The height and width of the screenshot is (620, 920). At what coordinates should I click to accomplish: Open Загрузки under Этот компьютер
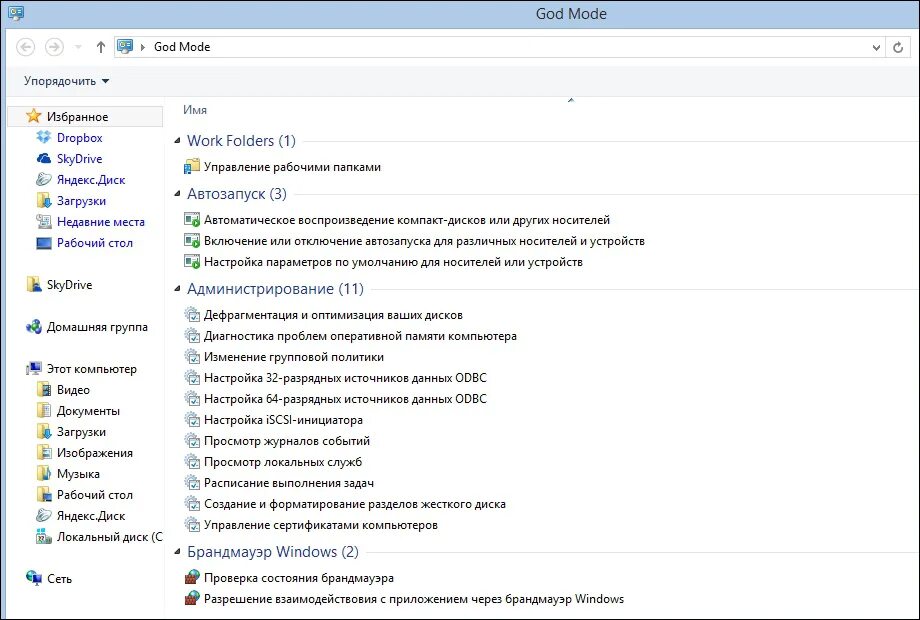tap(81, 432)
